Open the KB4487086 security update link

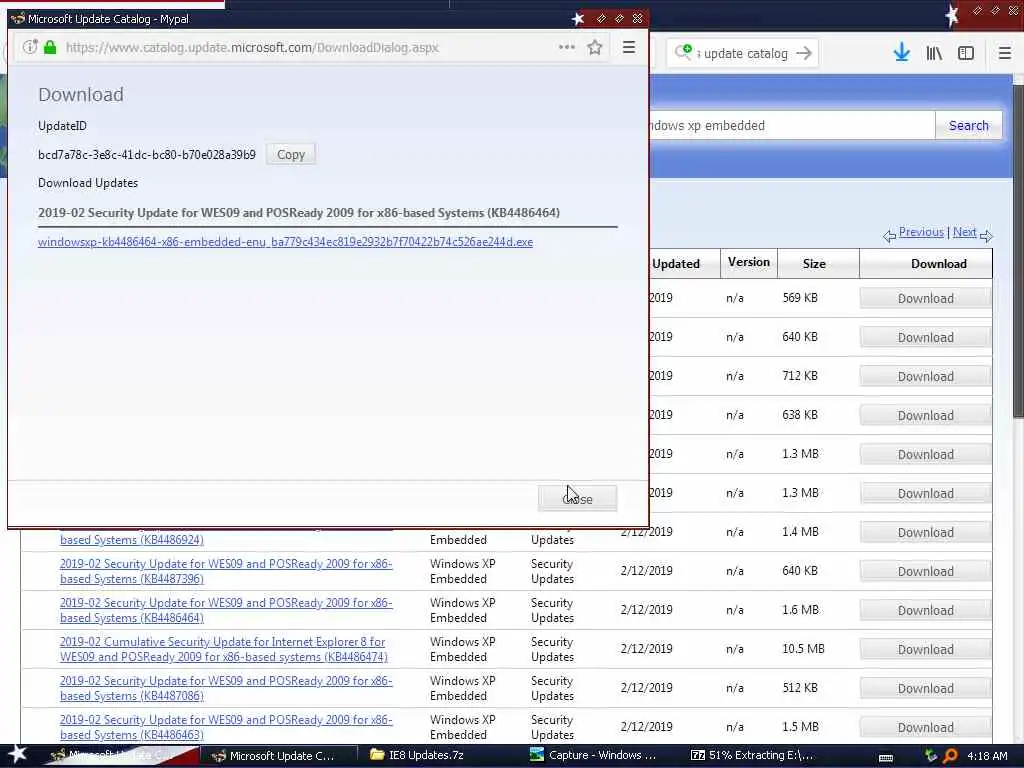pos(226,688)
